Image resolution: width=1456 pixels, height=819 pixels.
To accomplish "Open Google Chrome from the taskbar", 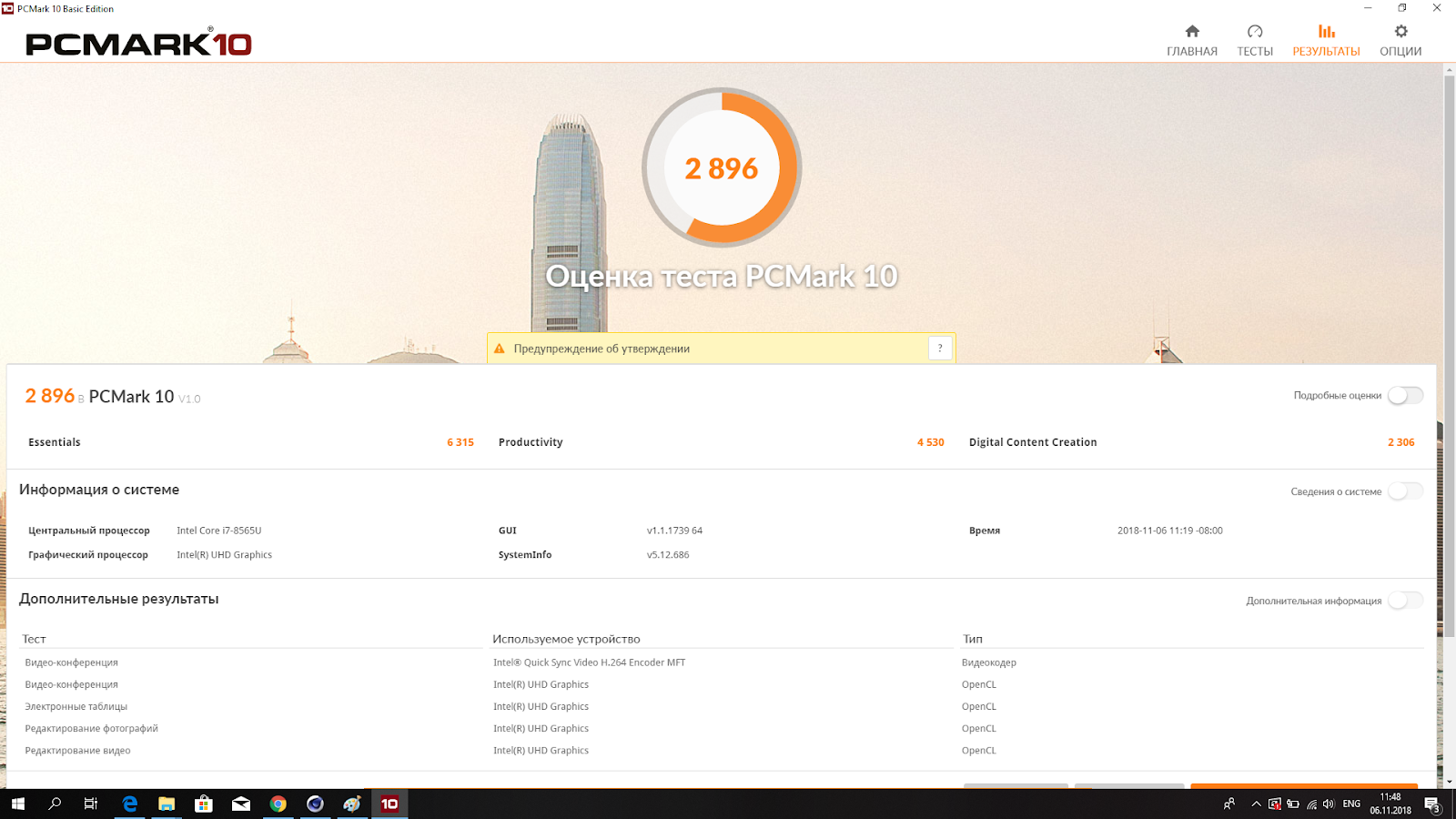I will (x=278, y=804).
